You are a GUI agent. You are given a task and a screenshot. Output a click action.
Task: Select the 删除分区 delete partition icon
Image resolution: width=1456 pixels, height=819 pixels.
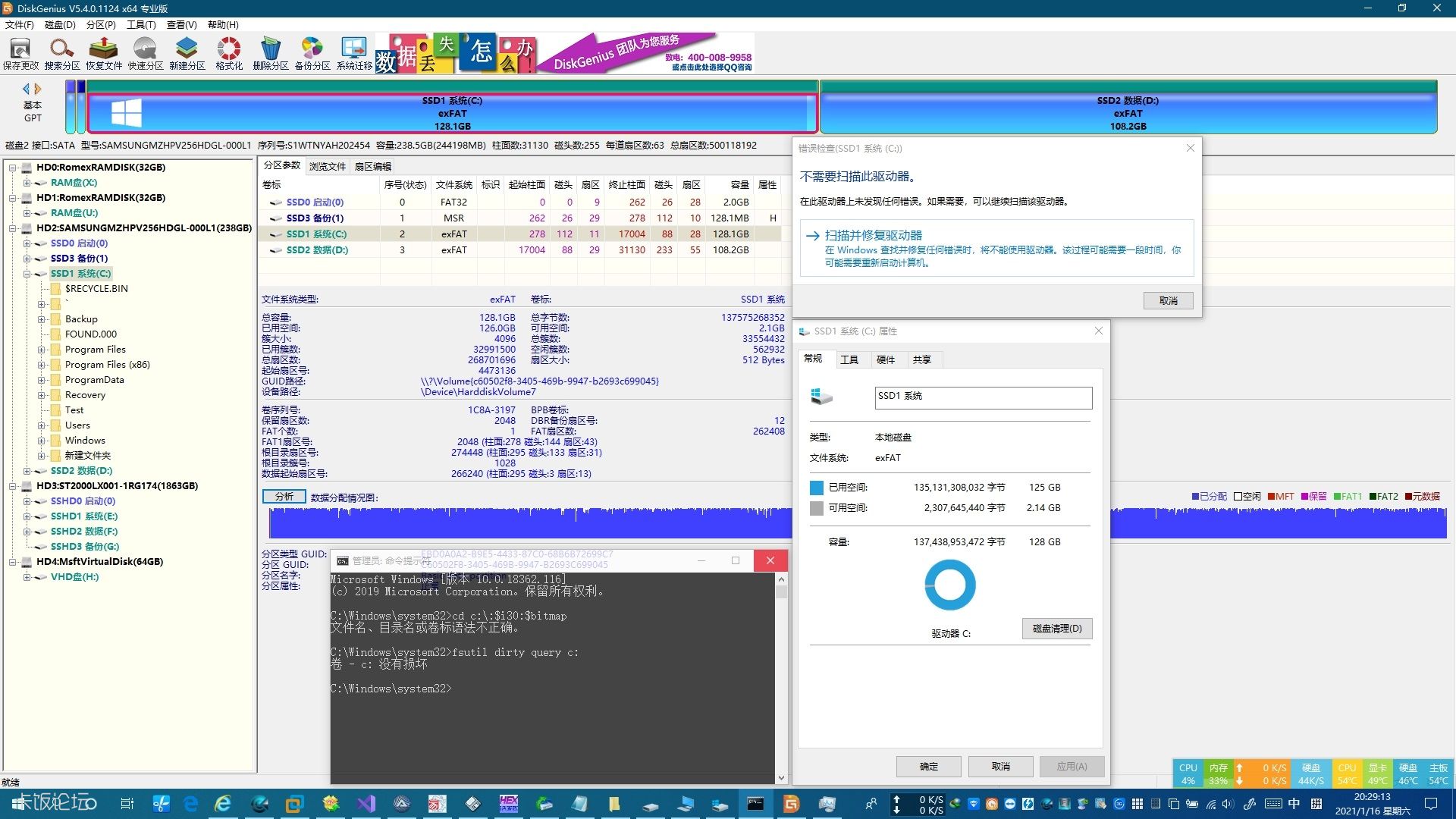click(271, 53)
